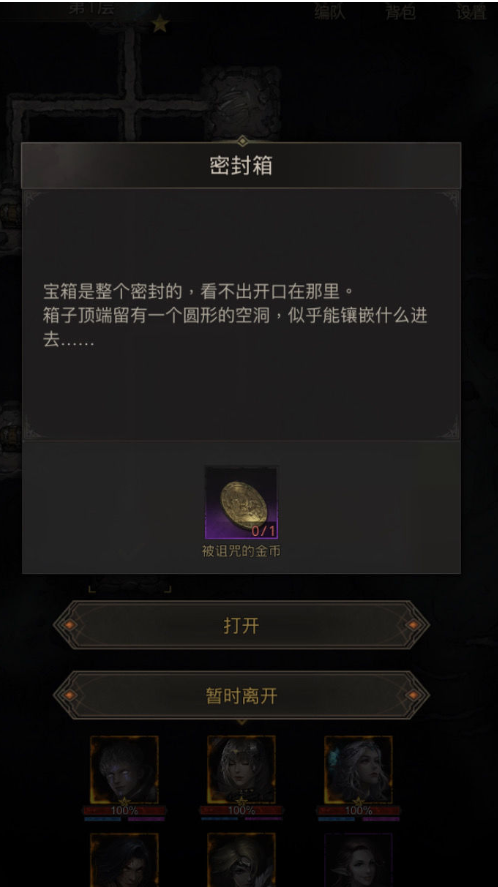Image resolution: width=498 pixels, height=887 pixels.
Task: Click the gold star marker on map
Action: [160, 24]
